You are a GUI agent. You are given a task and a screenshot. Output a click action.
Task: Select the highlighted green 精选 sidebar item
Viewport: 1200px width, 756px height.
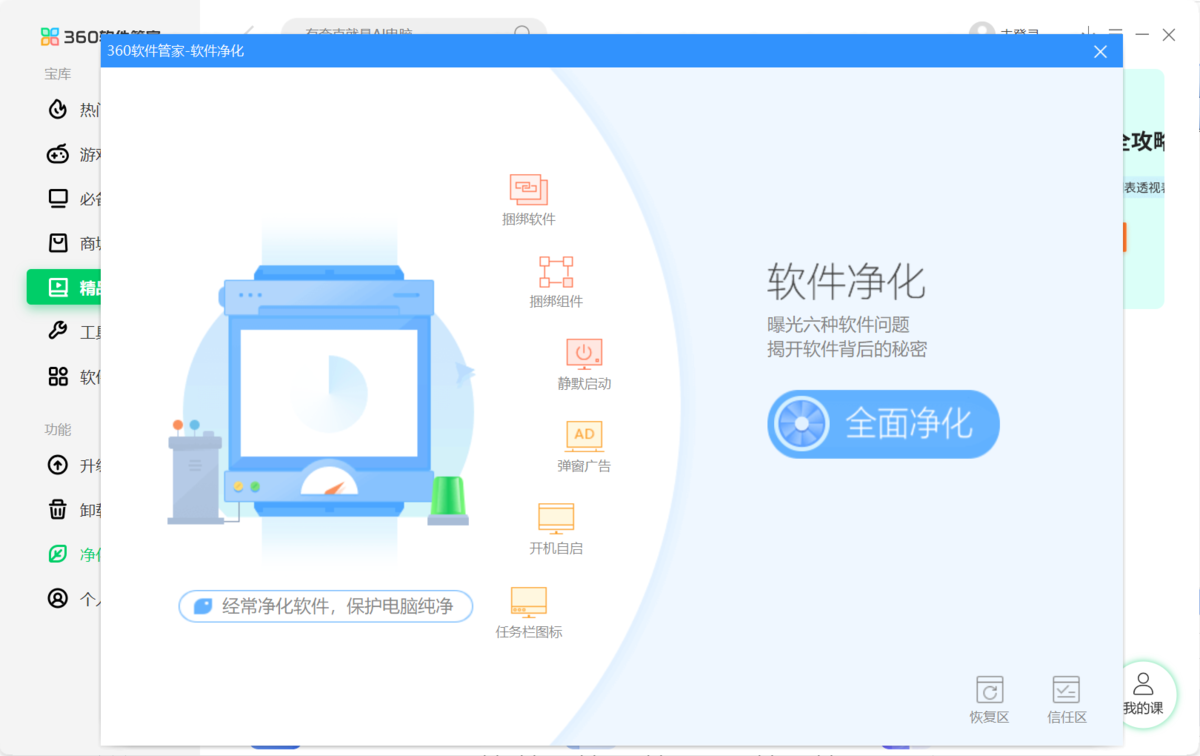(64, 288)
